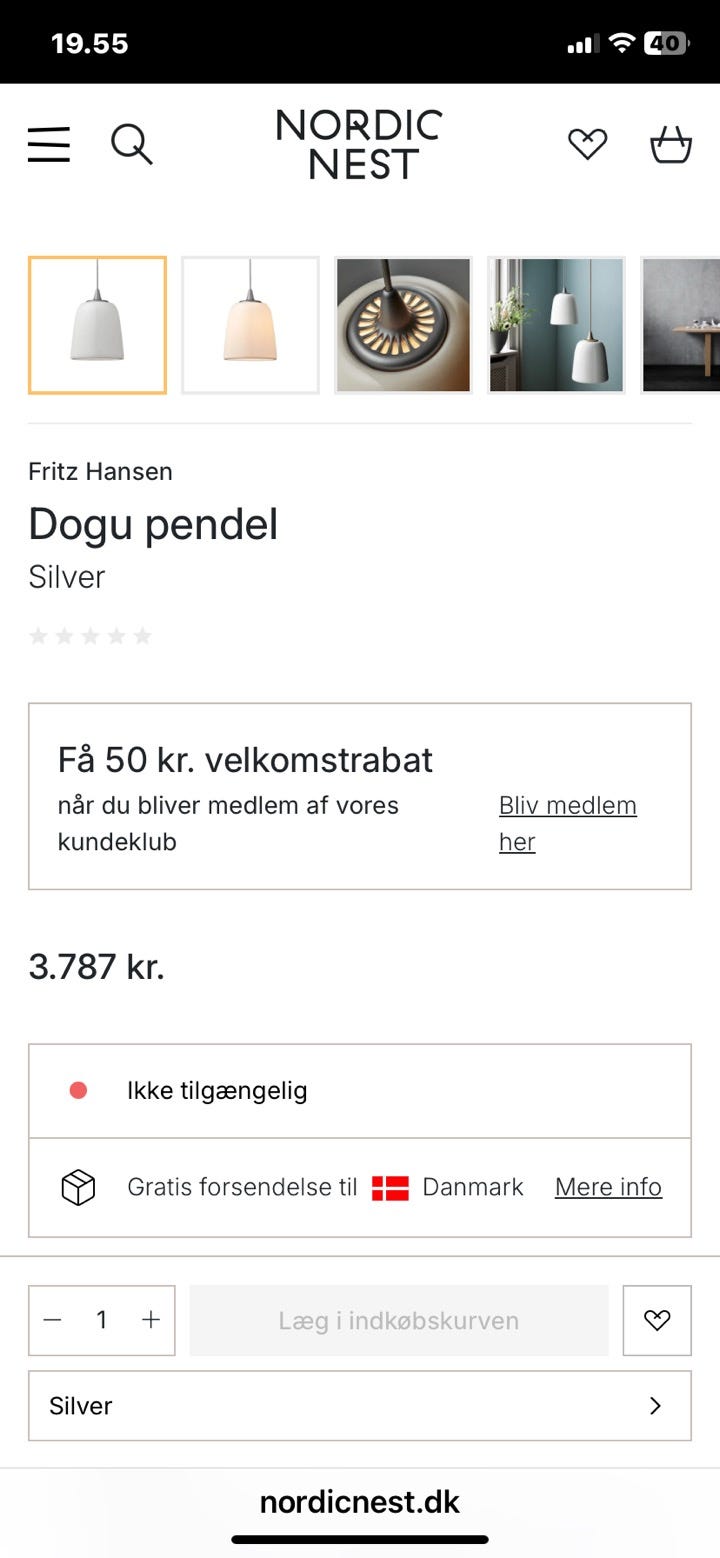720x1558 pixels.
Task: Tap the chevron on Silver selector
Action: point(656,1405)
